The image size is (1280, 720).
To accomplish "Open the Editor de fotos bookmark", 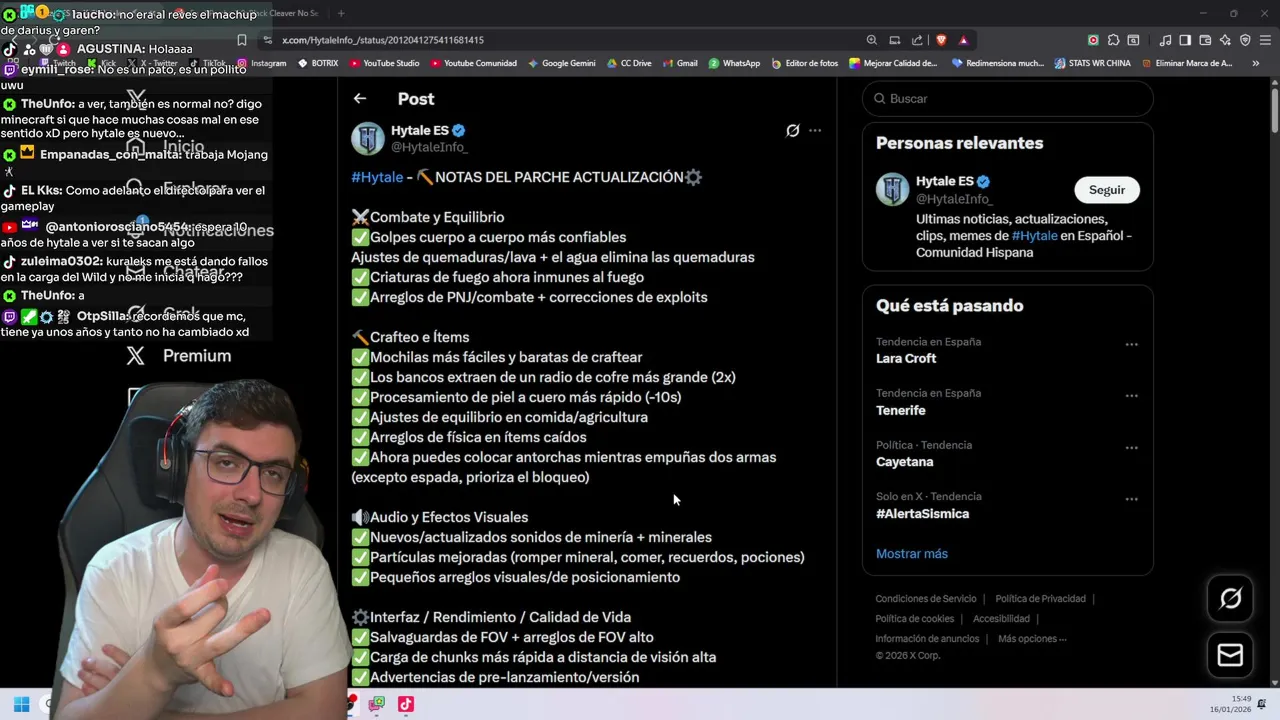I will (x=804, y=63).
